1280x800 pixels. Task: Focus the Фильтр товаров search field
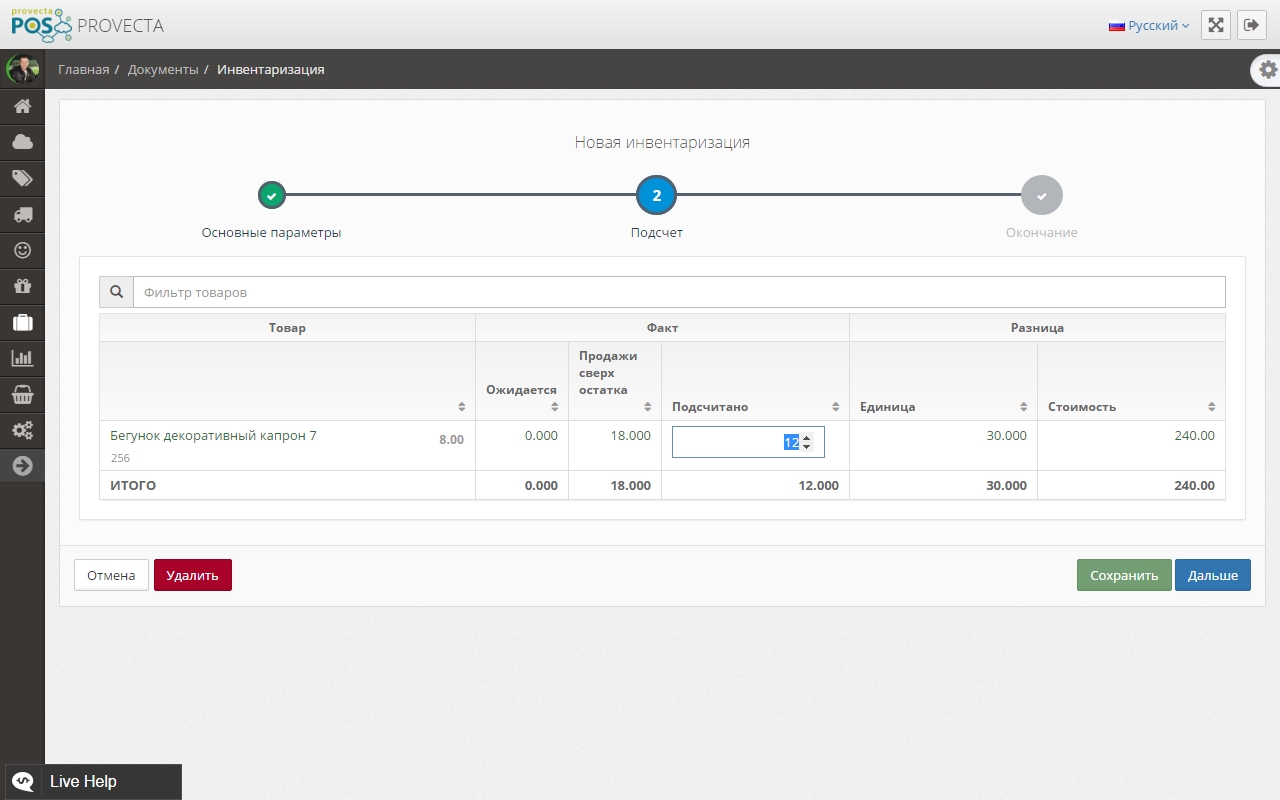(x=678, y=292)
